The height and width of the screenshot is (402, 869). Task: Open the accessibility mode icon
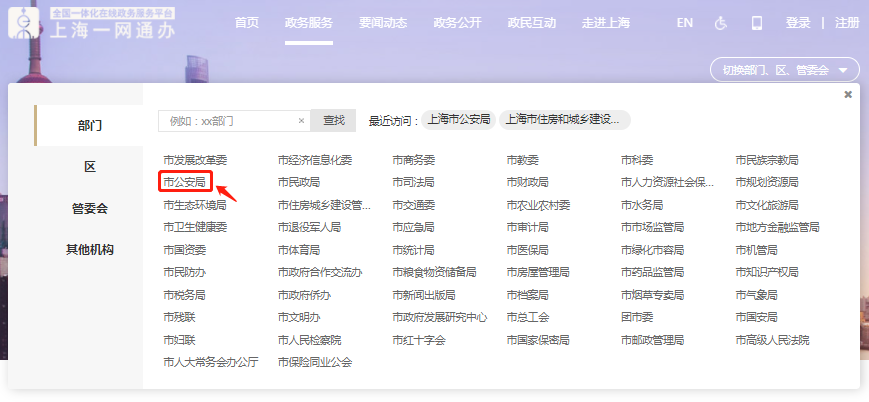point(720,23)
